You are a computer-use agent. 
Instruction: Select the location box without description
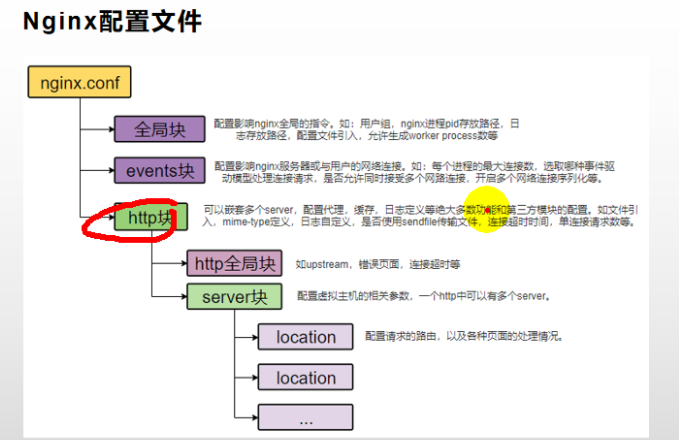click(306, 377)
